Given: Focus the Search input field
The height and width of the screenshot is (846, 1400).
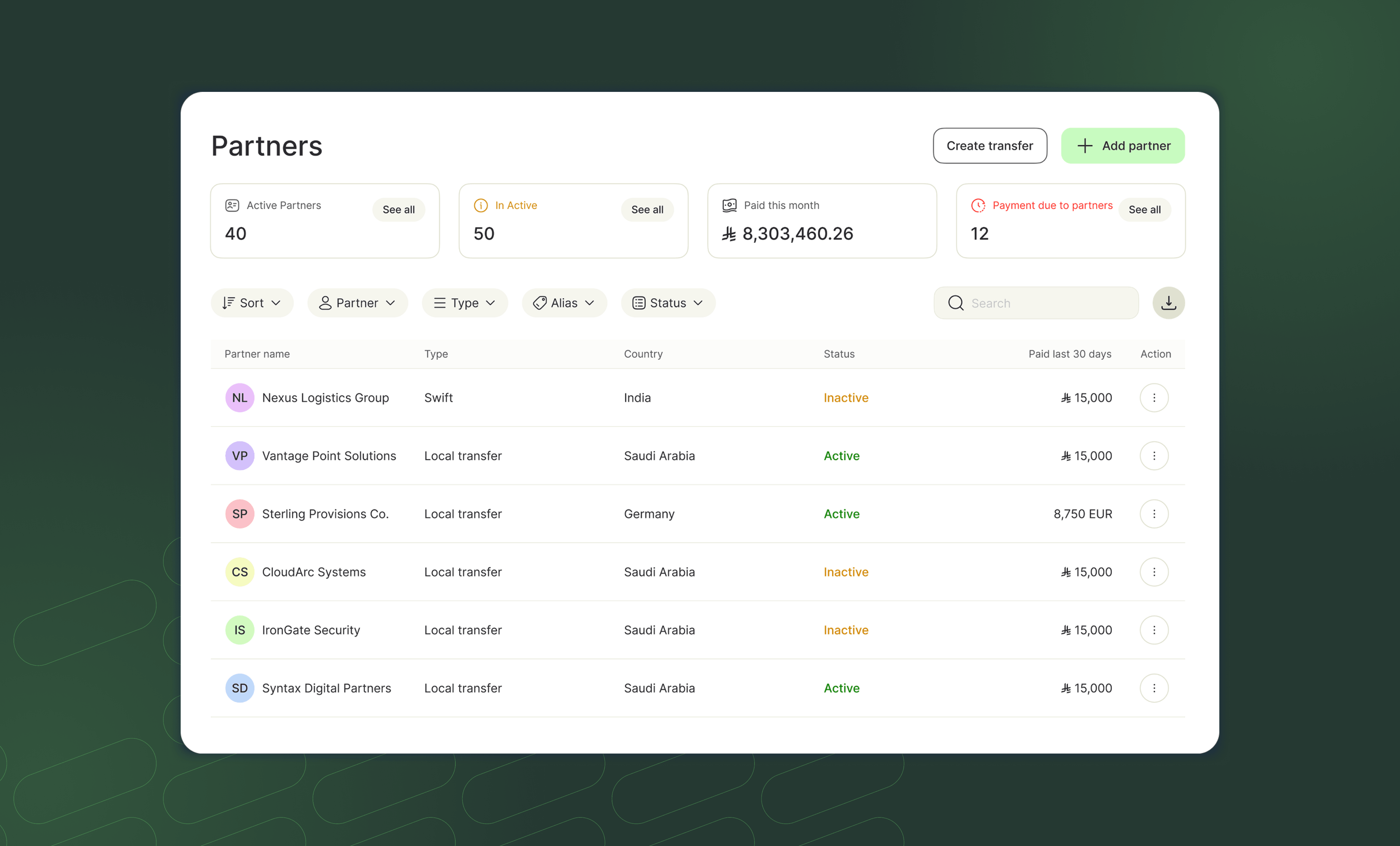Looking at the screenshot, I should tap(1036, 303).
